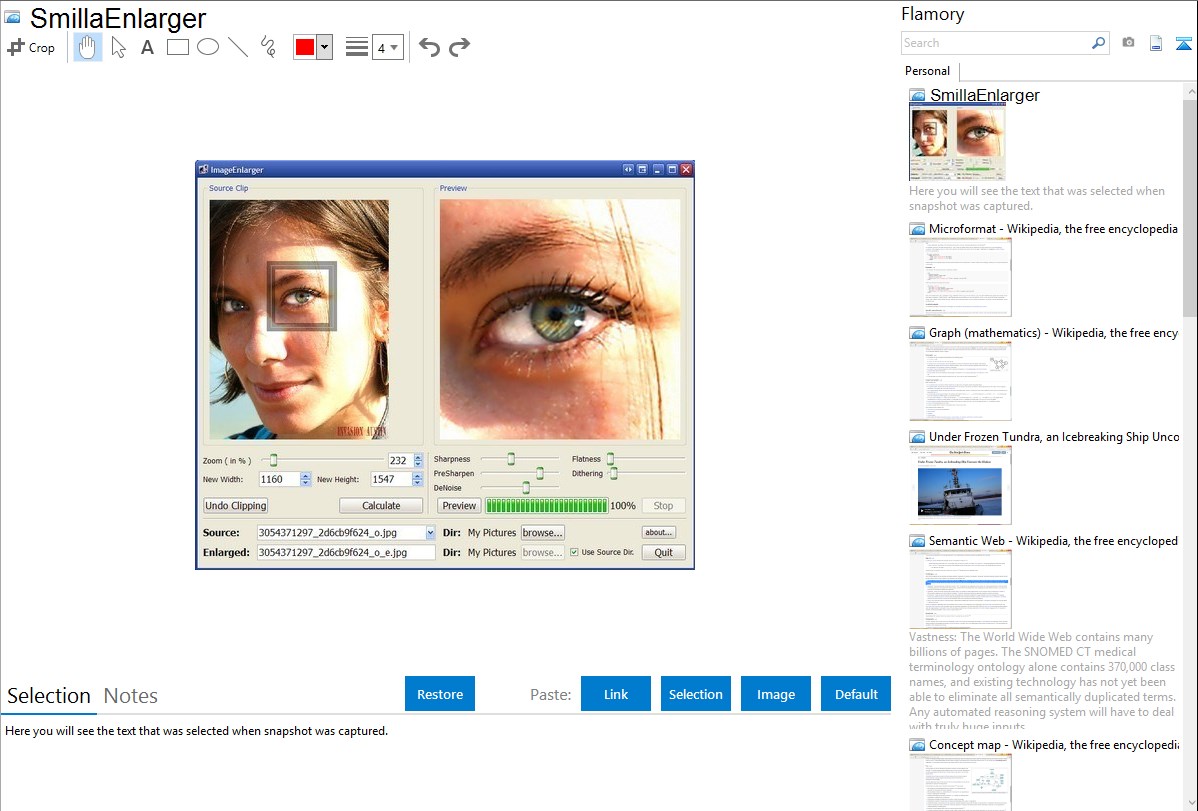Viewport: 1198px width, 811px height.
Task: Click the magnifier search icon
Action: (x=1098, y=43)
